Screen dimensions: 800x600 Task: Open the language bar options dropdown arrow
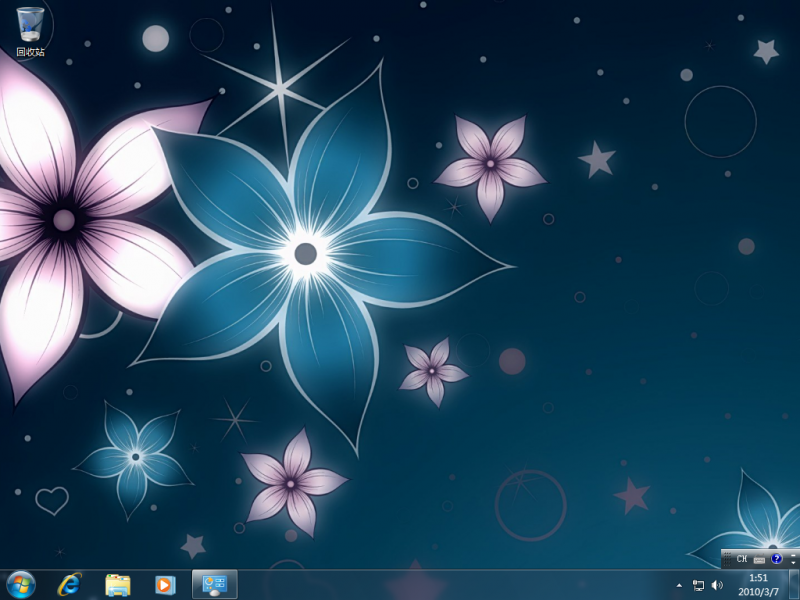[x=793, y=562]
